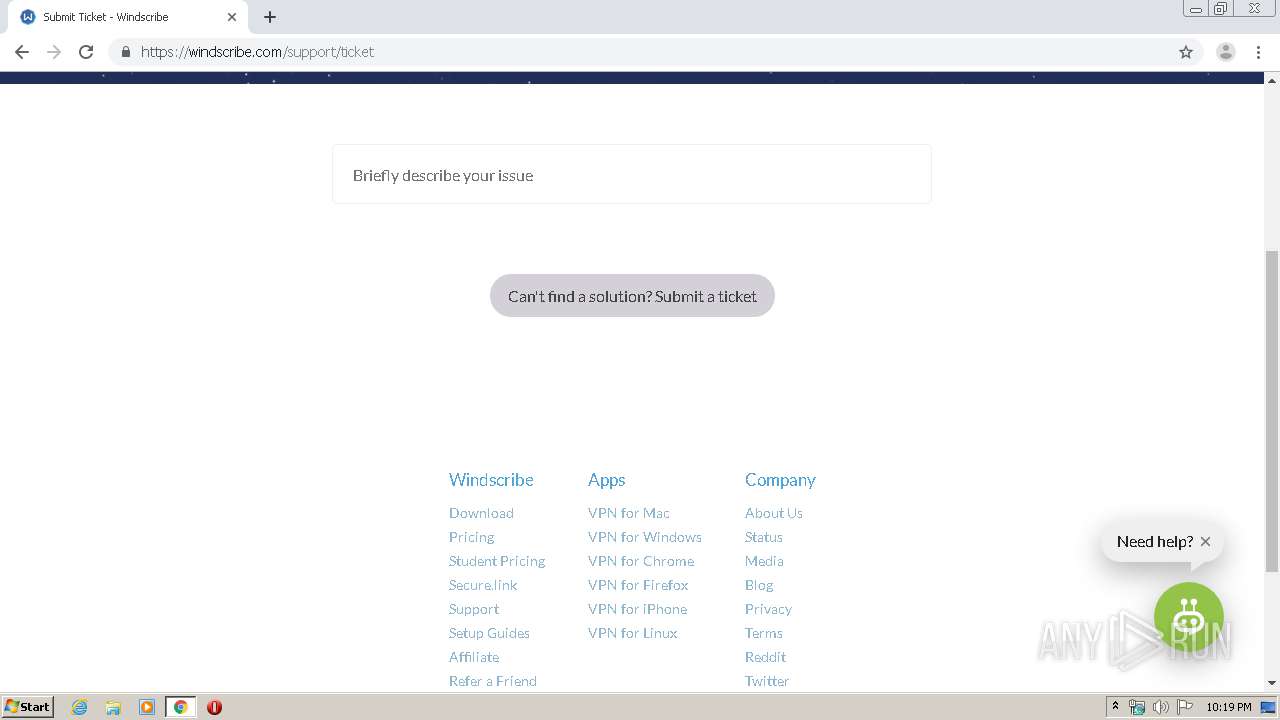1280x720 pixels.
Task: Open the Privacy link
Action: click(768, 609)
